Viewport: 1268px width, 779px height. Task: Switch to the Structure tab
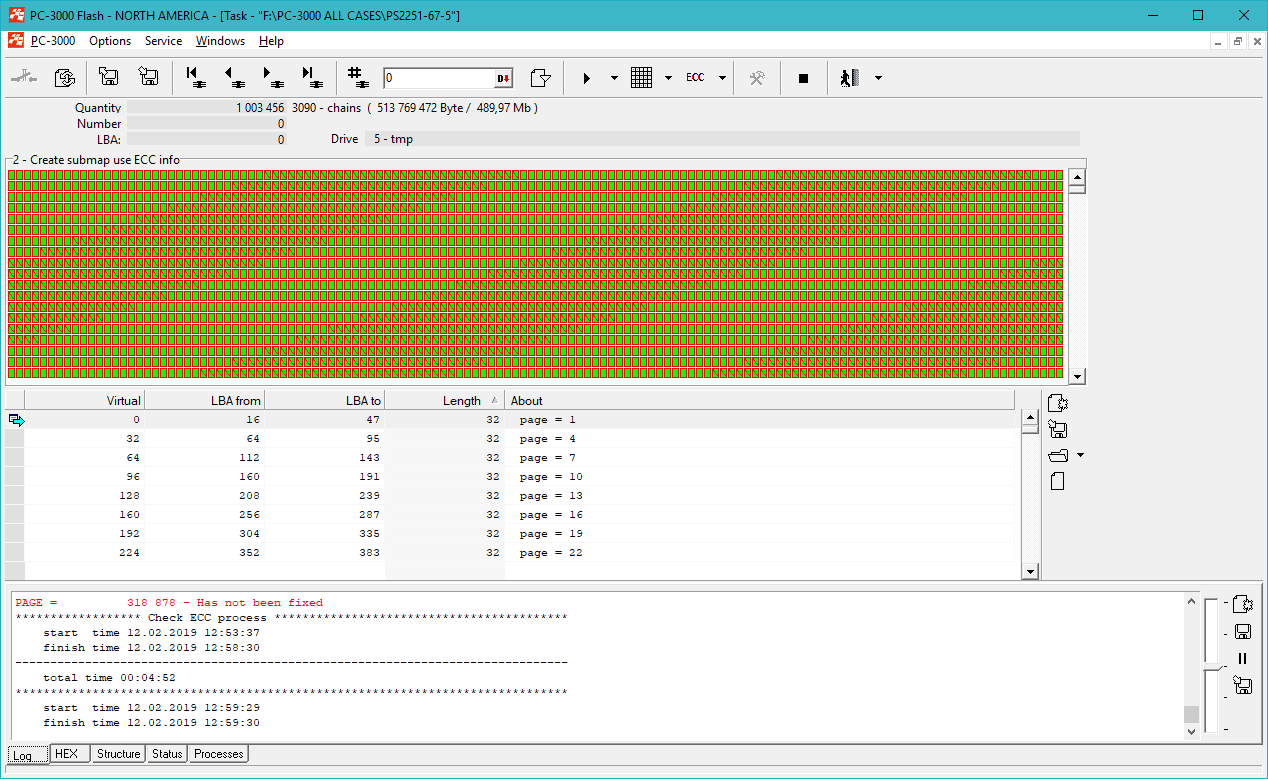tap(118, 754)
